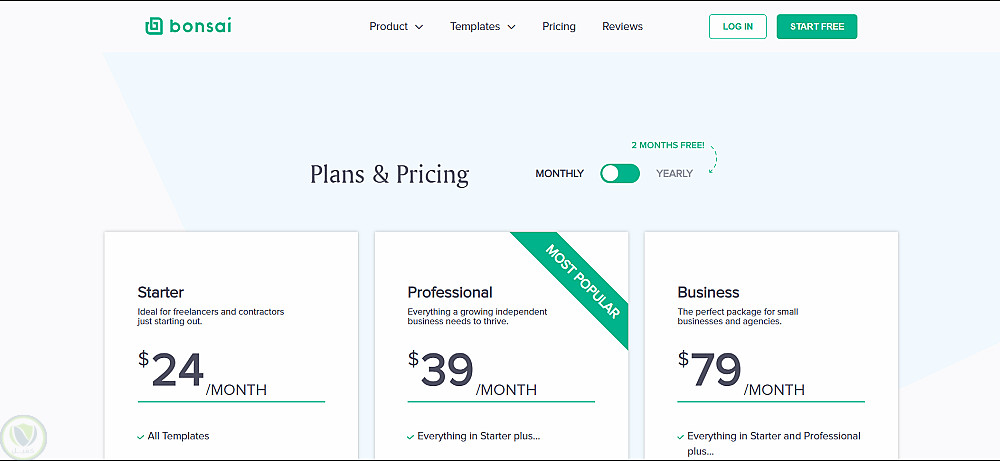
Task: Click the checkmark in the Business plan card
Action: click(x=681, y=436)
